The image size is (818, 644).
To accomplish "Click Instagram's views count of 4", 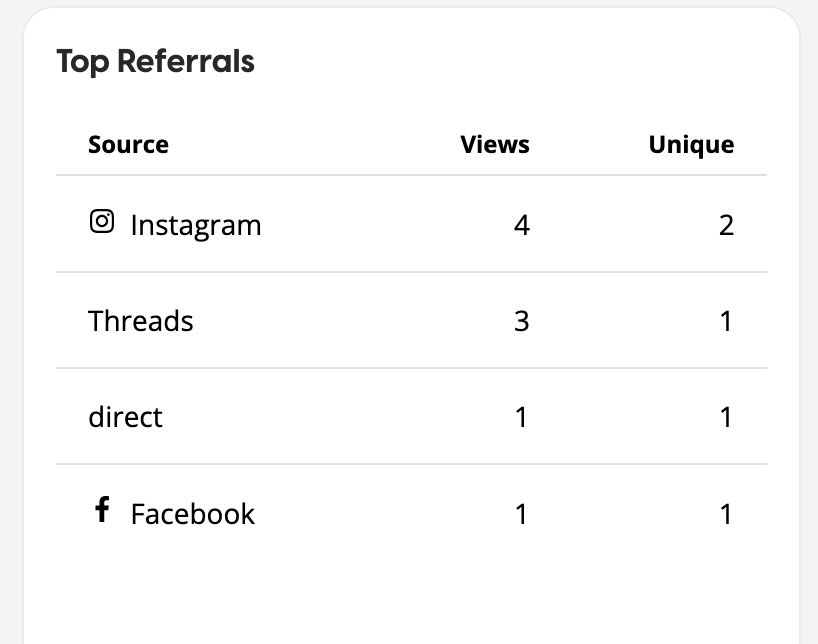I will (521, 225).
